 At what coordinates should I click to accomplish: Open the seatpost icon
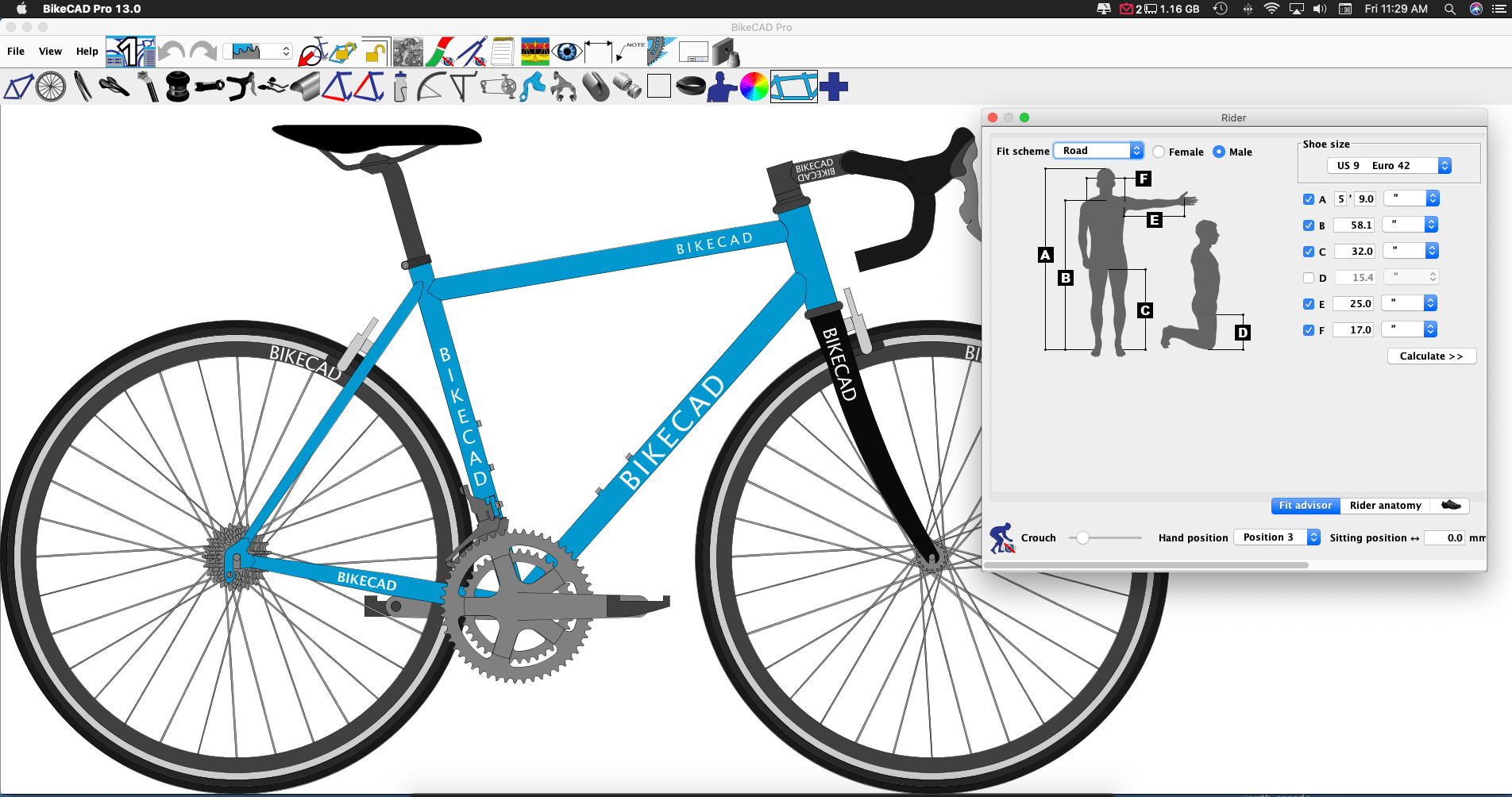(148, 87)
